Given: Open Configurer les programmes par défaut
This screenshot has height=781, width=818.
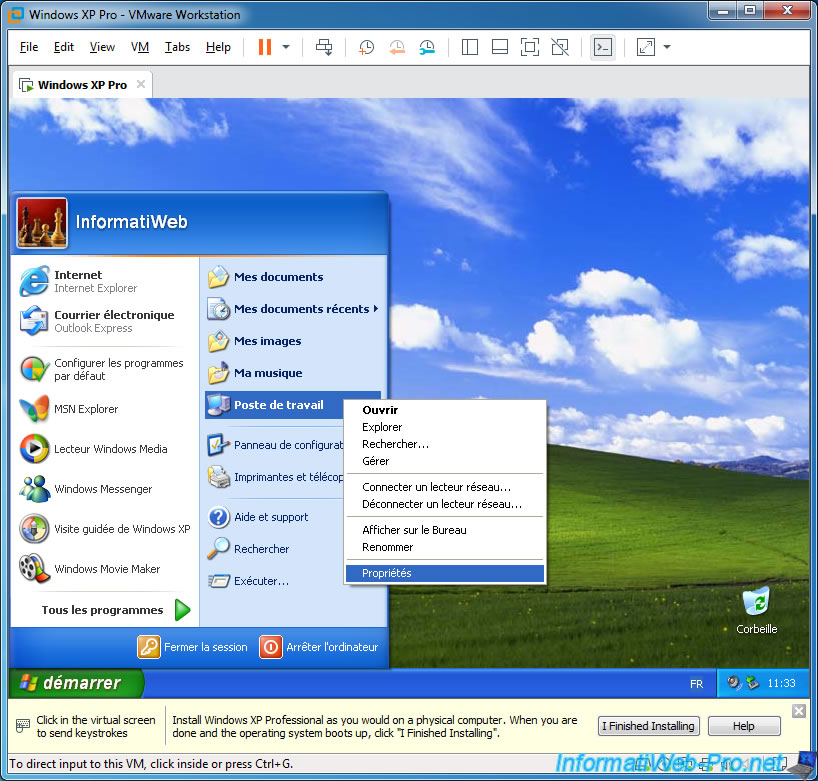Looking at the screenshot, I should [x=103, y=369].
